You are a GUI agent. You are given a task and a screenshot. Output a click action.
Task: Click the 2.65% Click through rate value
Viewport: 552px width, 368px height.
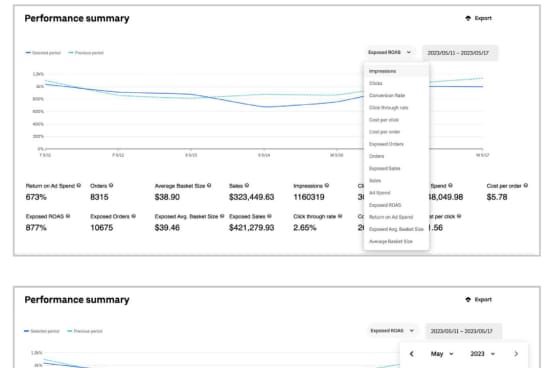tap(305, 227)
